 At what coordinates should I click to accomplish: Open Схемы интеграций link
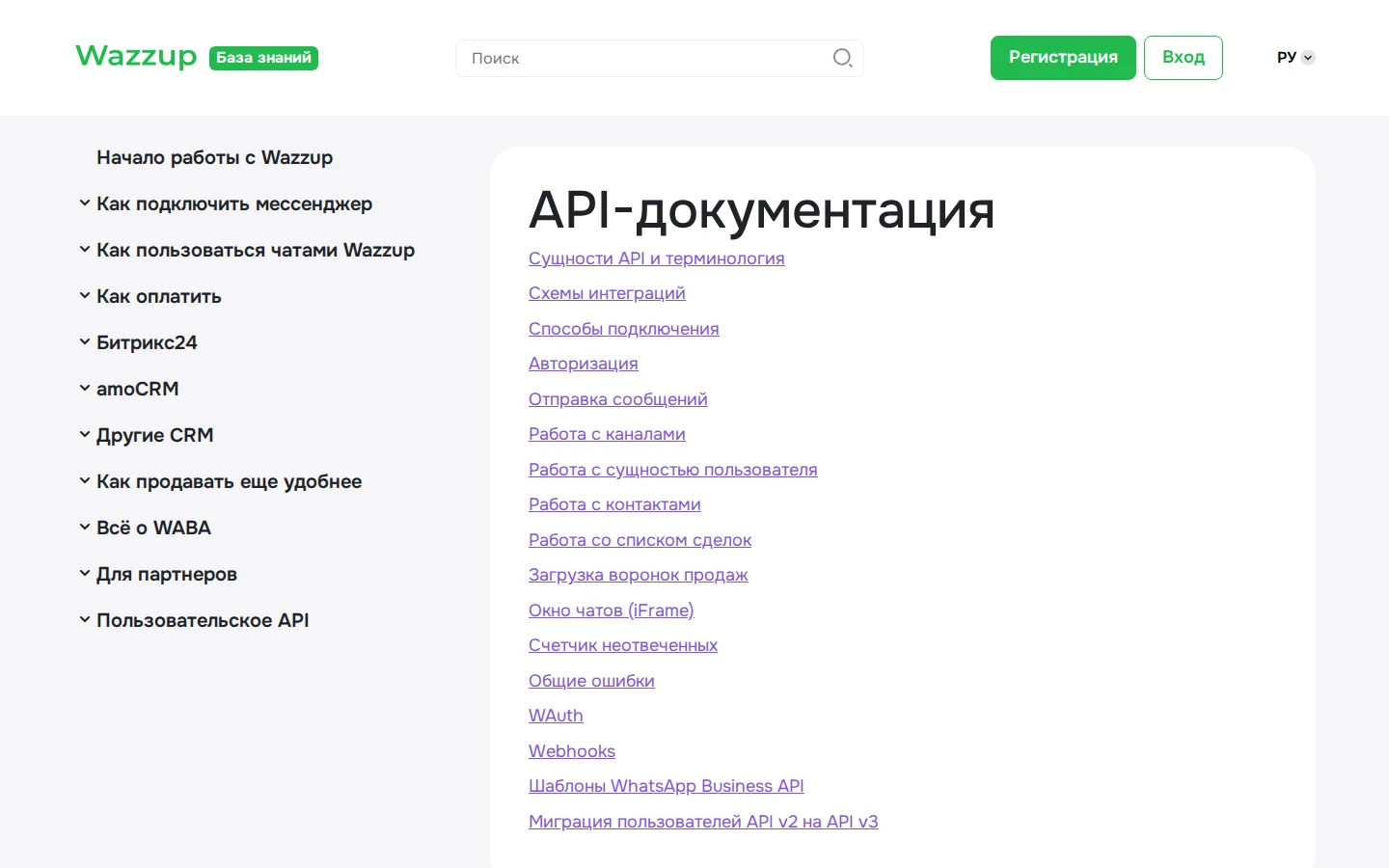tap(607, 293)
